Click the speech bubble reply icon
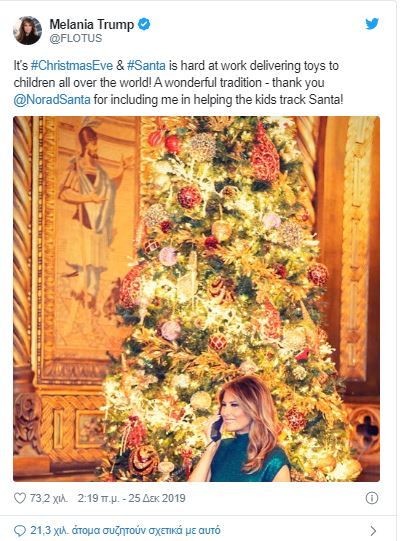Viewport: 404px width, 541px height. pos(20,530)
